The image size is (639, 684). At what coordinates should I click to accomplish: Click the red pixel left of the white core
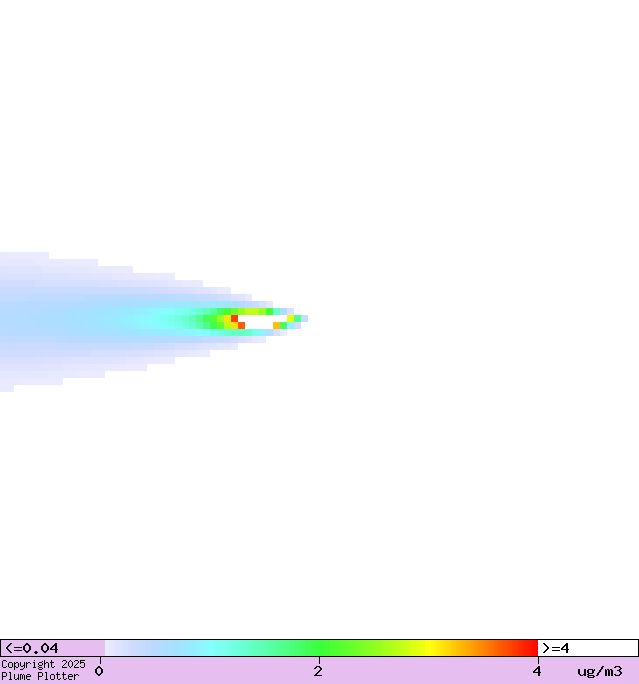(x=234, y=318)
